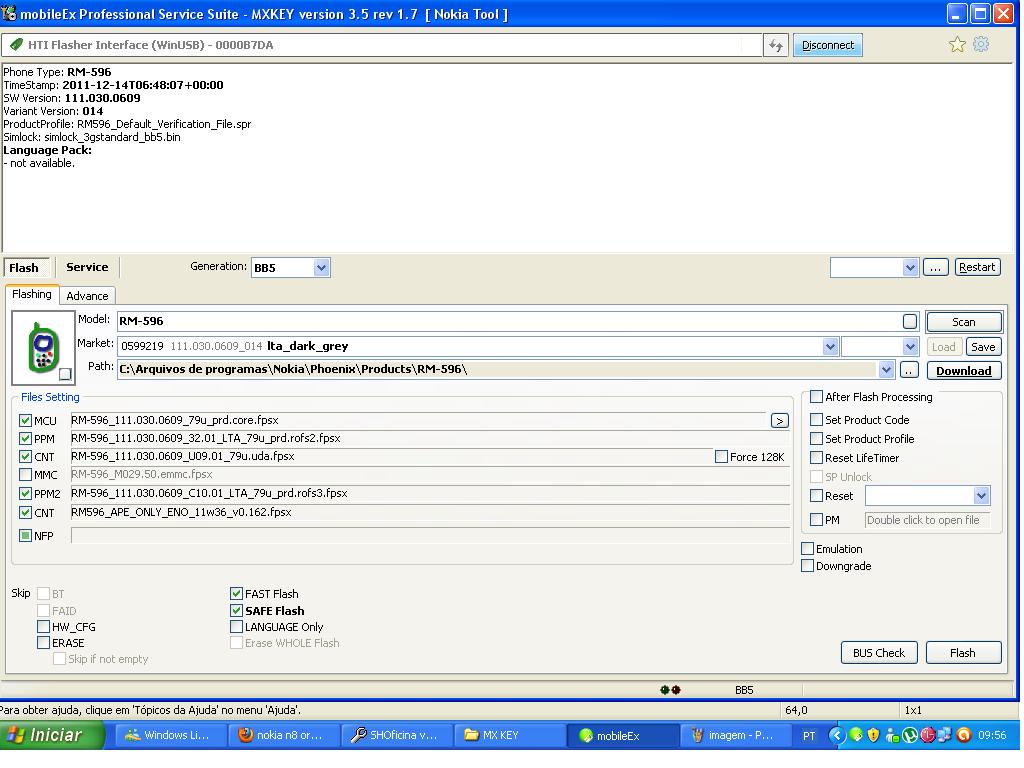
Task: Expand the Market product code dropdown
Action: pyautogui.click(x=829, y=346)
